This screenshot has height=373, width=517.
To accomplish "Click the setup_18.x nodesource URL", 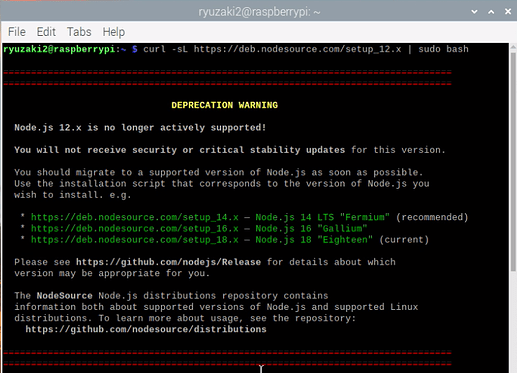I will (135, 240).
